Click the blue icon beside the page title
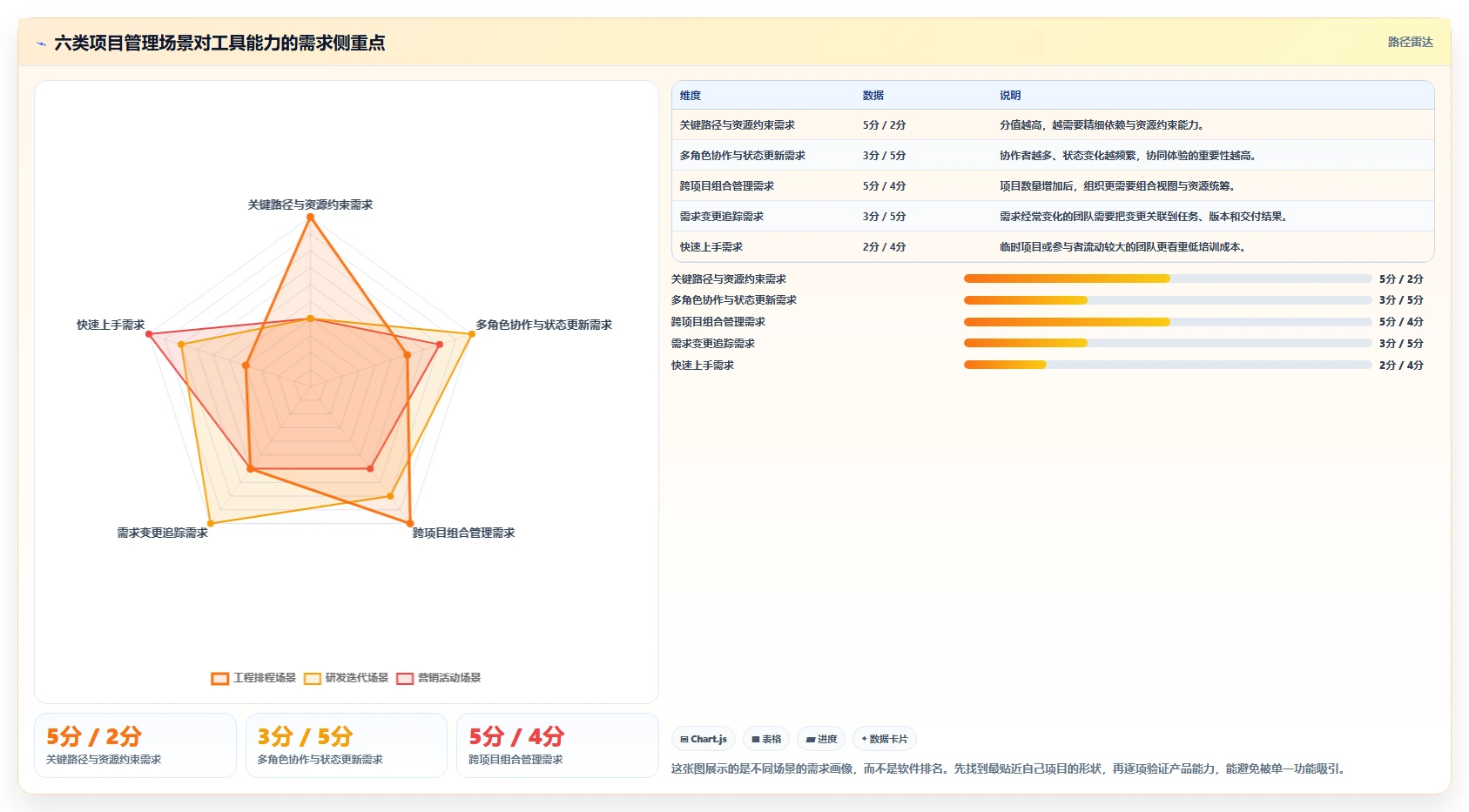Image resolution: width=1469 pixels, height=812 pixels. click(41, 44)
